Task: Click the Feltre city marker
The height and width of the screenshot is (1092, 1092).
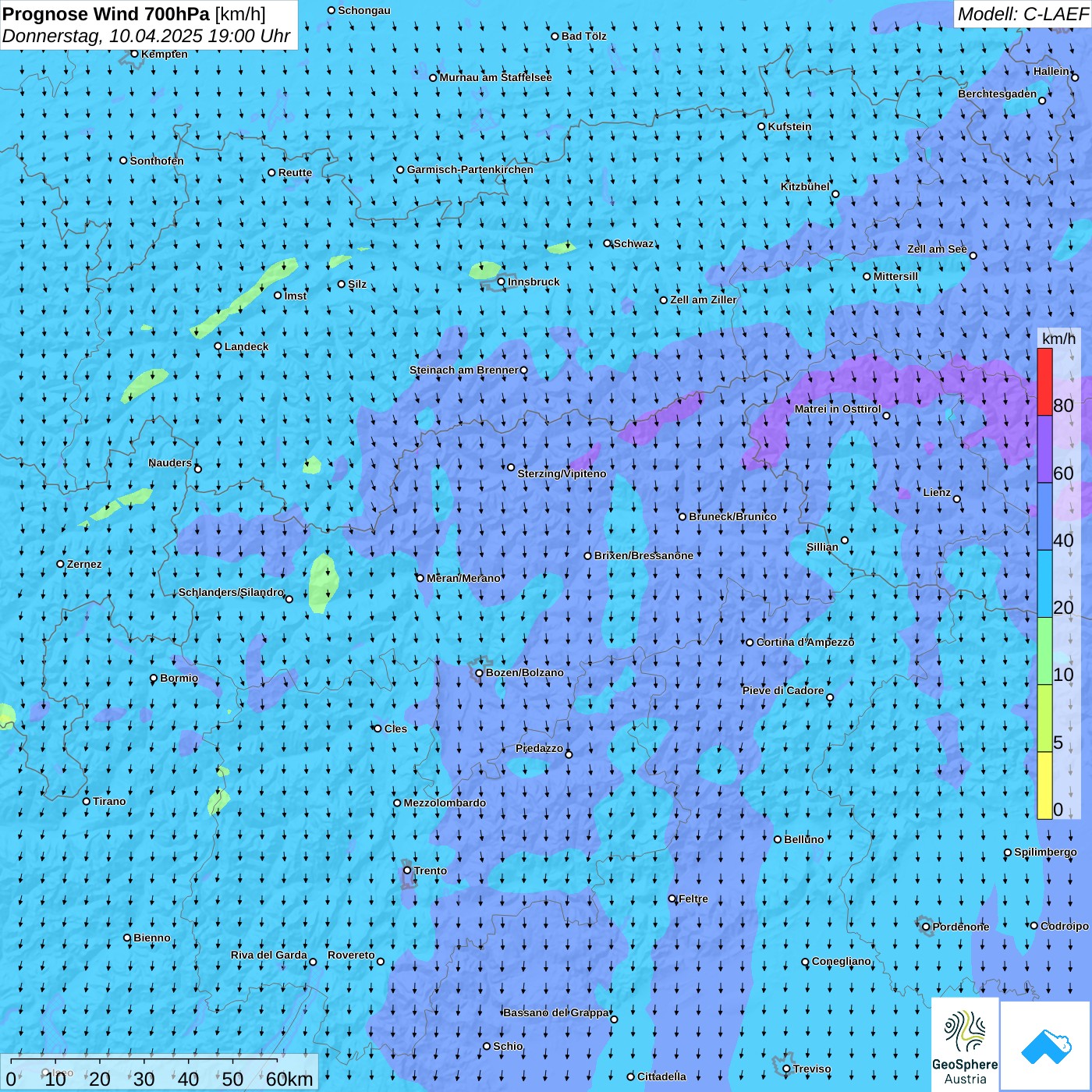Action: click(672, 899)
